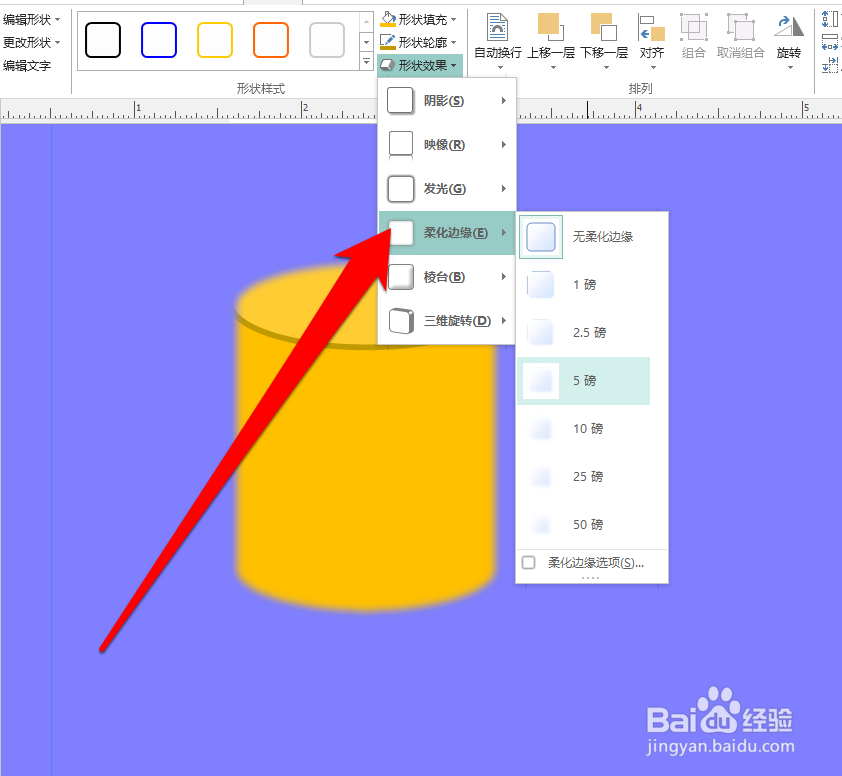Expand the shape styles gallery more button

pyautogui.click(x=366, y=62)
